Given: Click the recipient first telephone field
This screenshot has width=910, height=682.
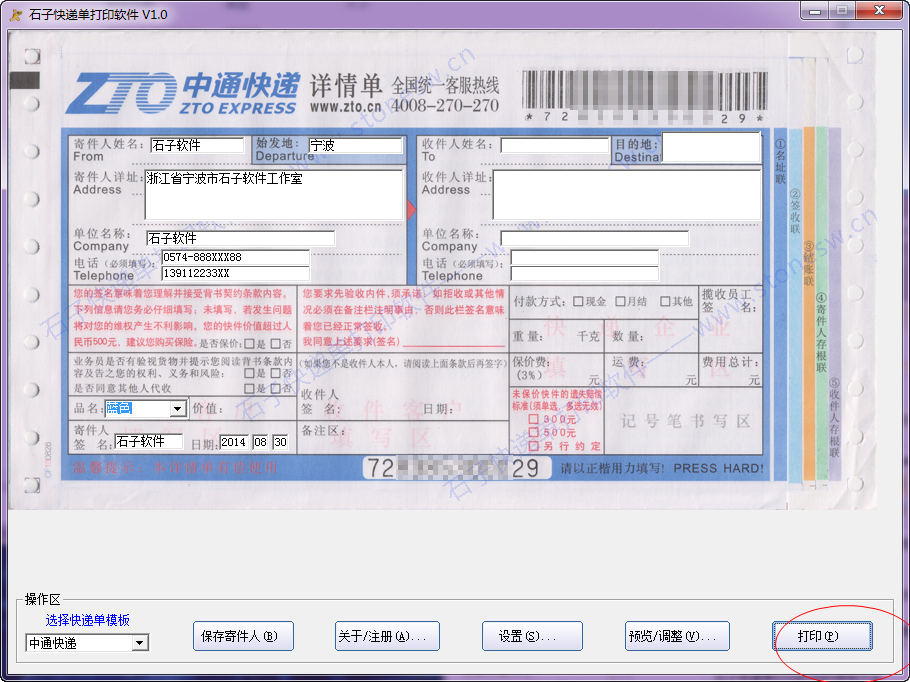Looking at the screenshot, I should (x=584, y=257).
